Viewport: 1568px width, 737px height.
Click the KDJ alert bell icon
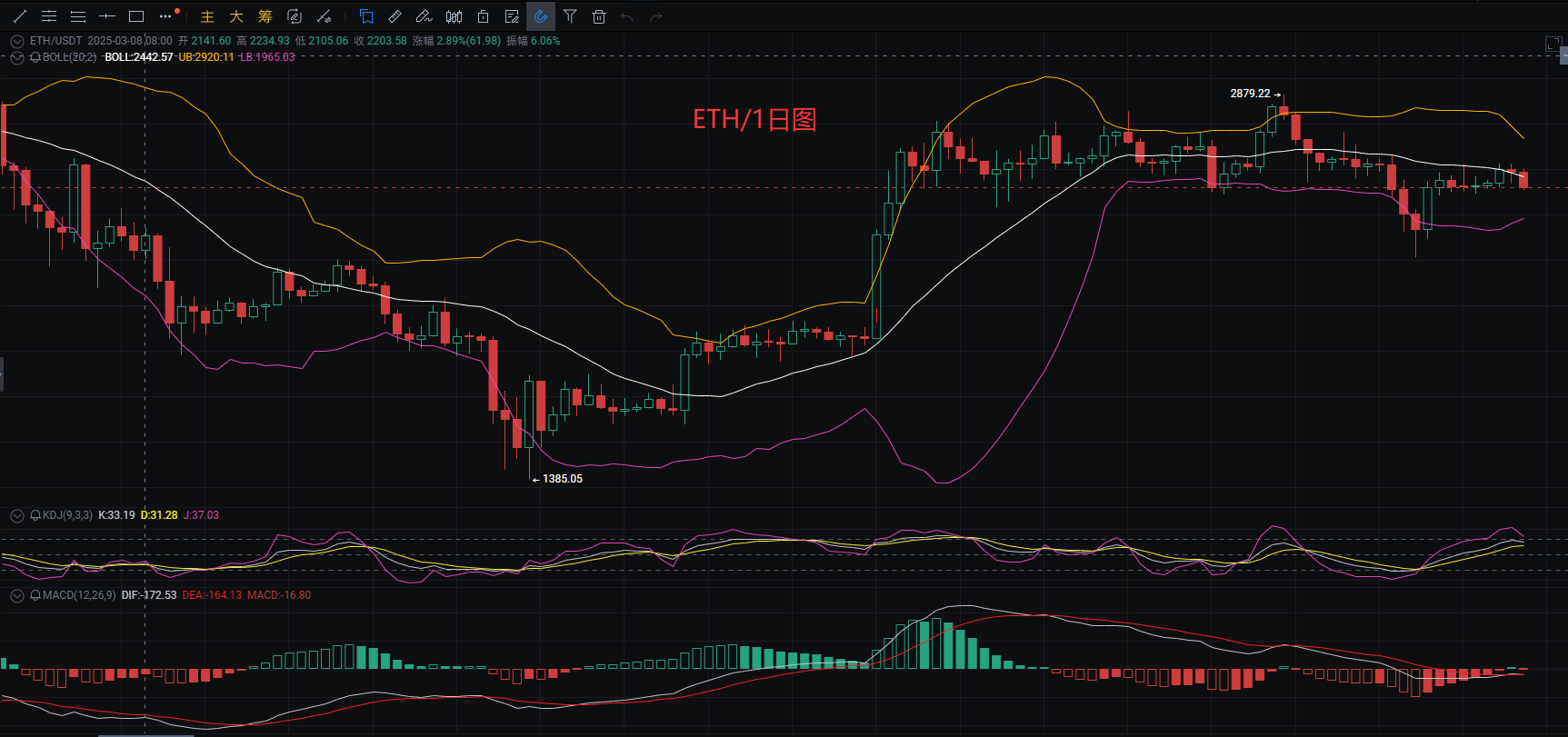pyautogui.click(x=35, y=515)
